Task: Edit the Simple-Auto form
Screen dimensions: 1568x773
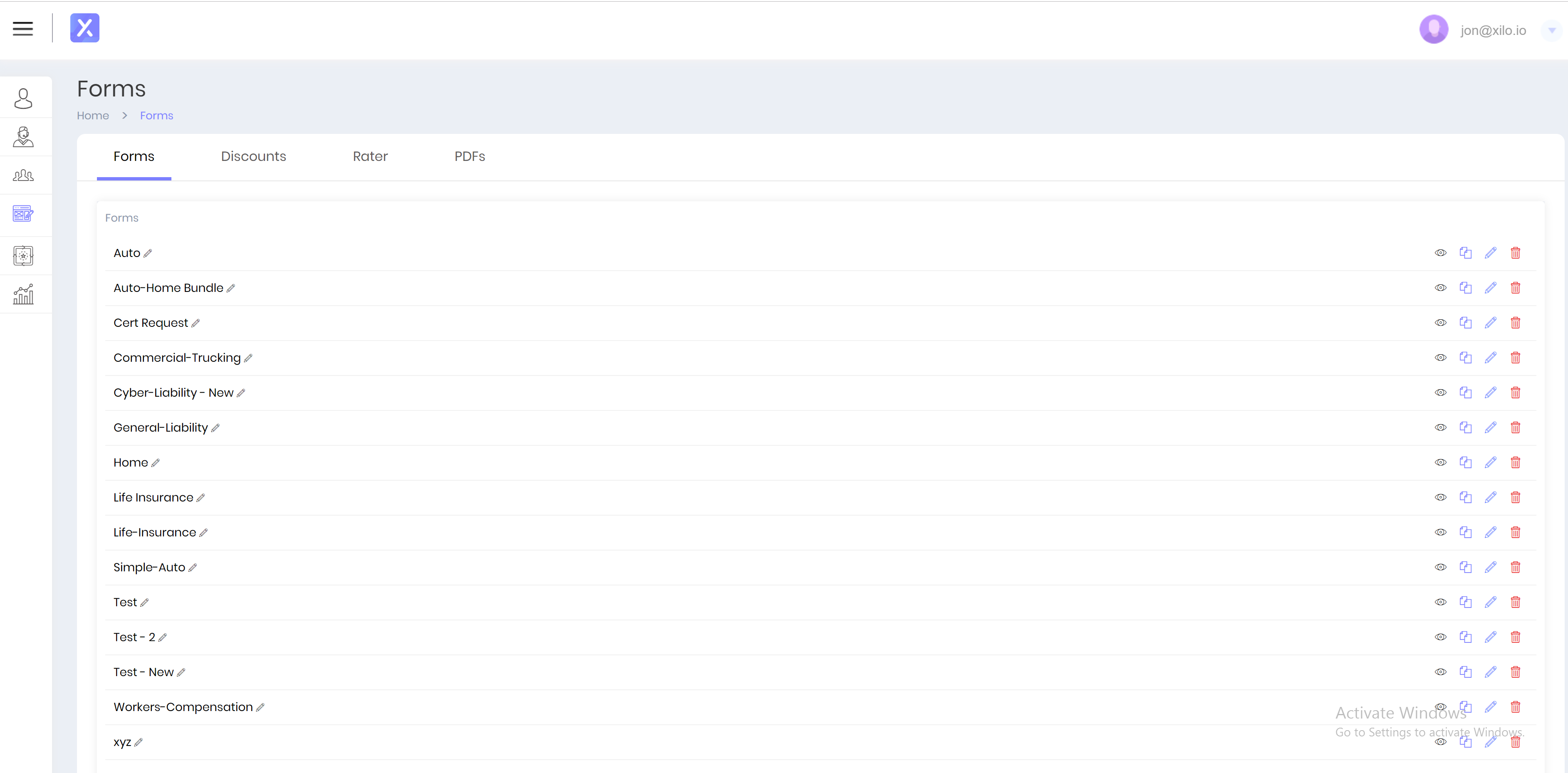Action: point(1490,567)
